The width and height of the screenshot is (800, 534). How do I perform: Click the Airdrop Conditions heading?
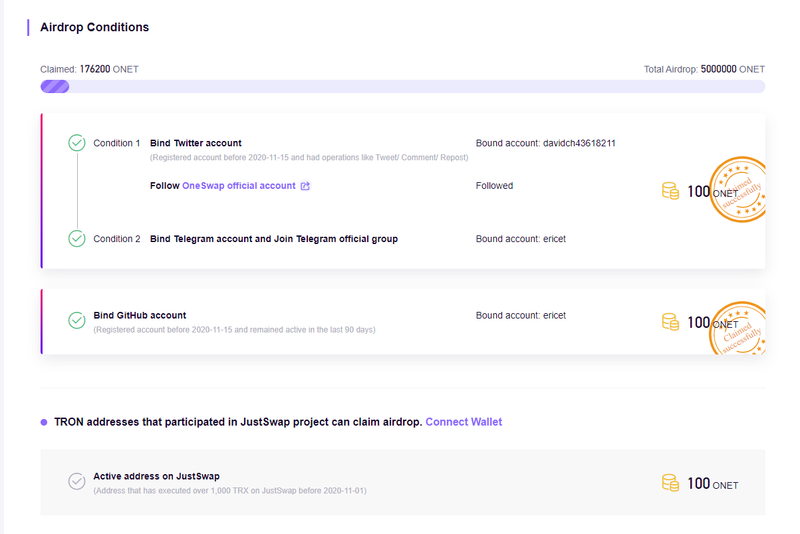pyautogui.click(x=95, y=27)
